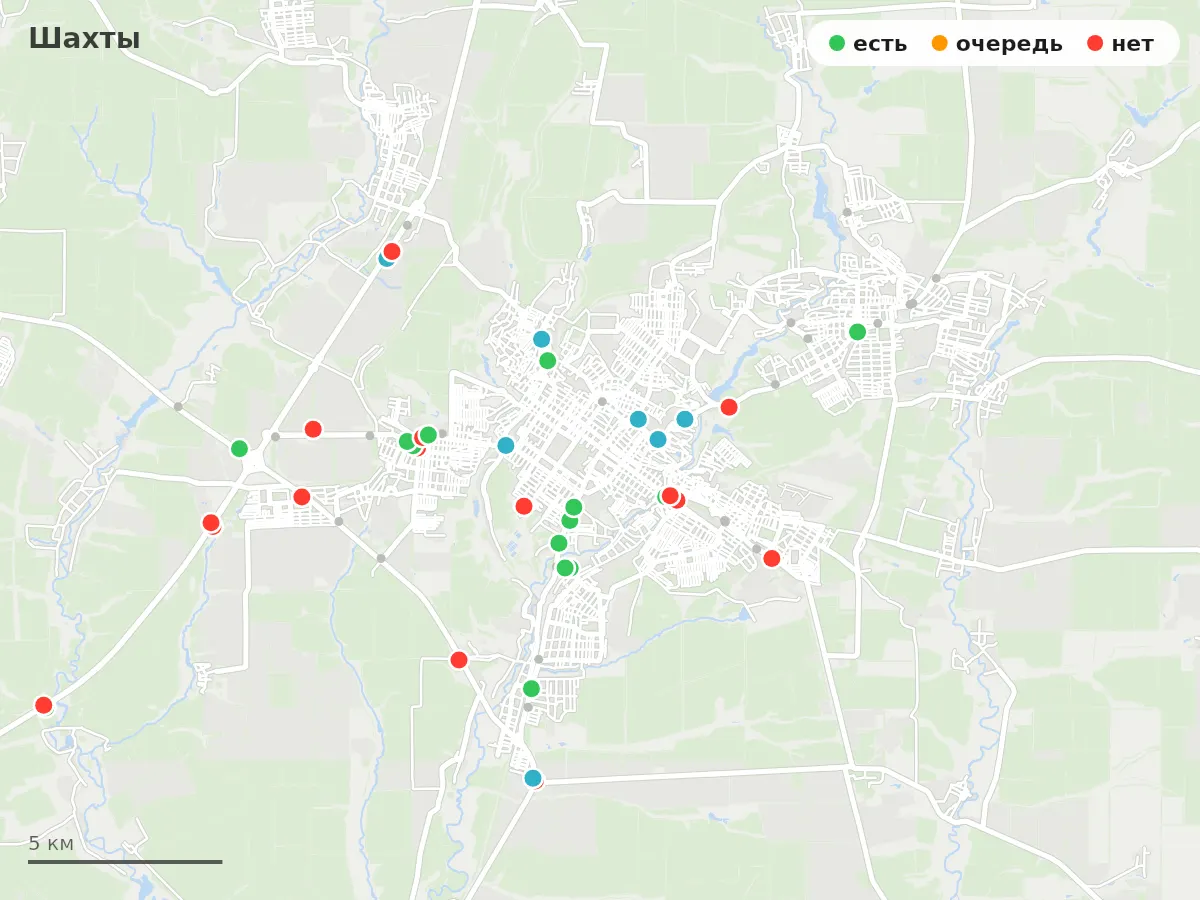Select the southernmost green marker
Screen dimensions: 1200x900
point(531,689)
